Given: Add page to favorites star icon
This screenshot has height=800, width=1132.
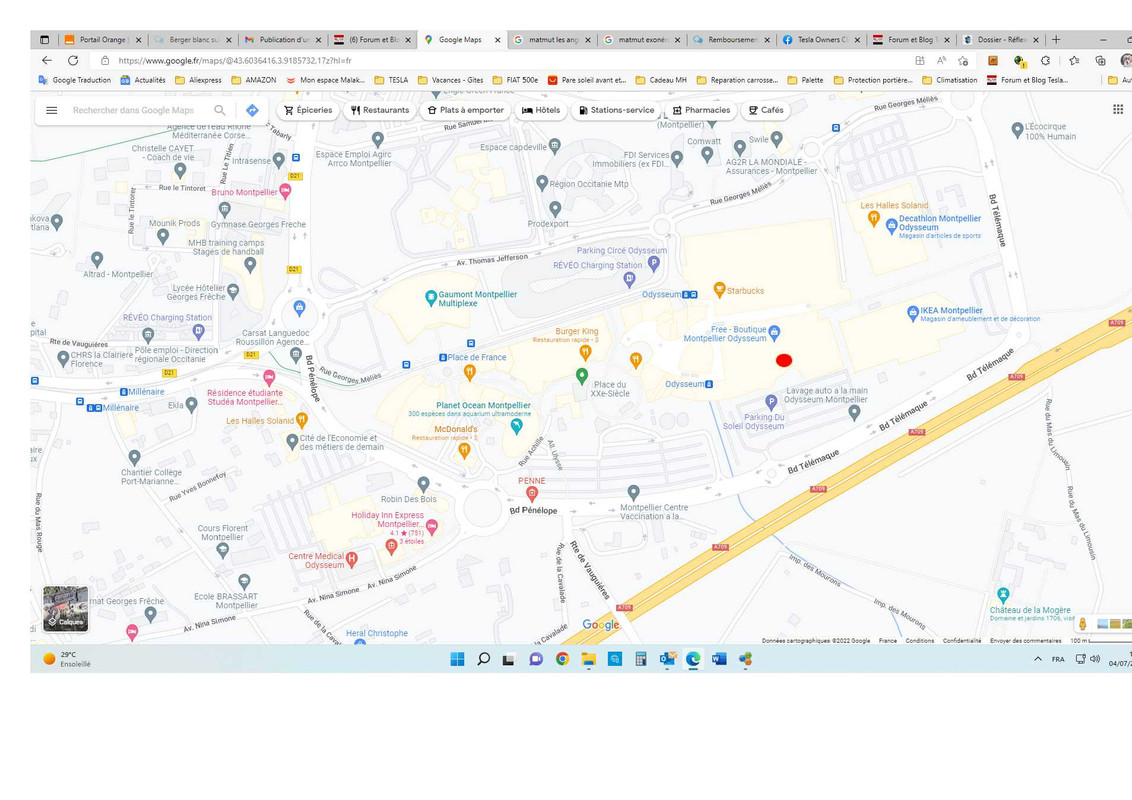Looking at the screenshot, I should pyautogui.click(x=962, y=61).
